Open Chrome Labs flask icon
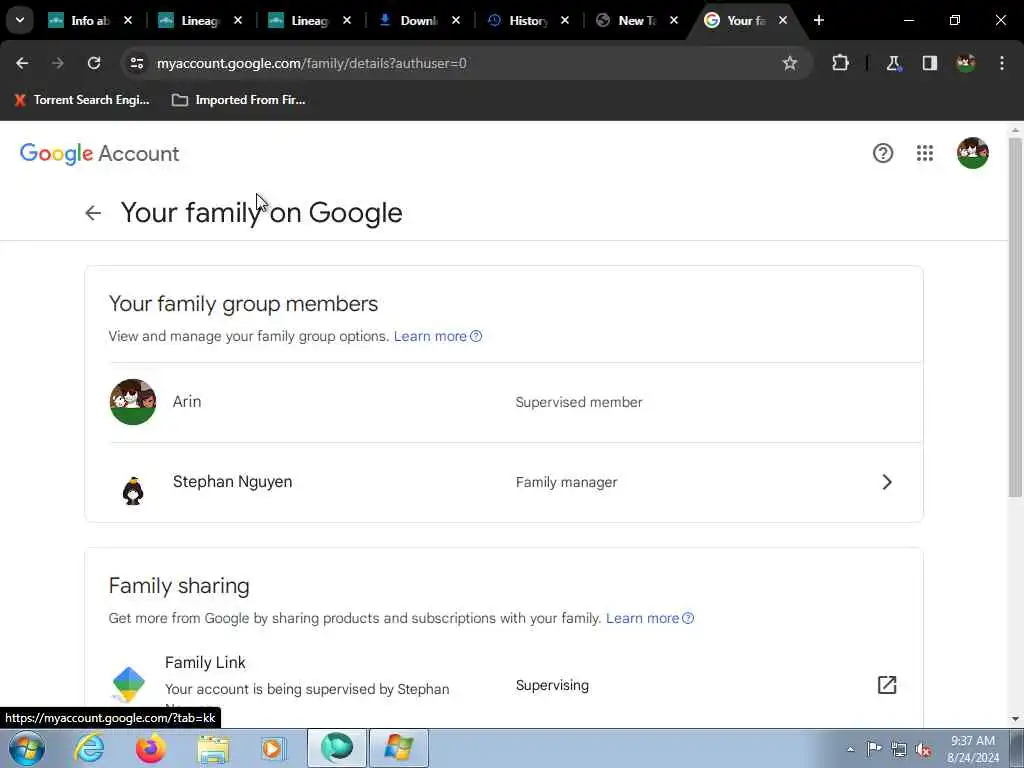Viewport: 1024px width, 768px height. pyautogui.click(x=893, y=63)
